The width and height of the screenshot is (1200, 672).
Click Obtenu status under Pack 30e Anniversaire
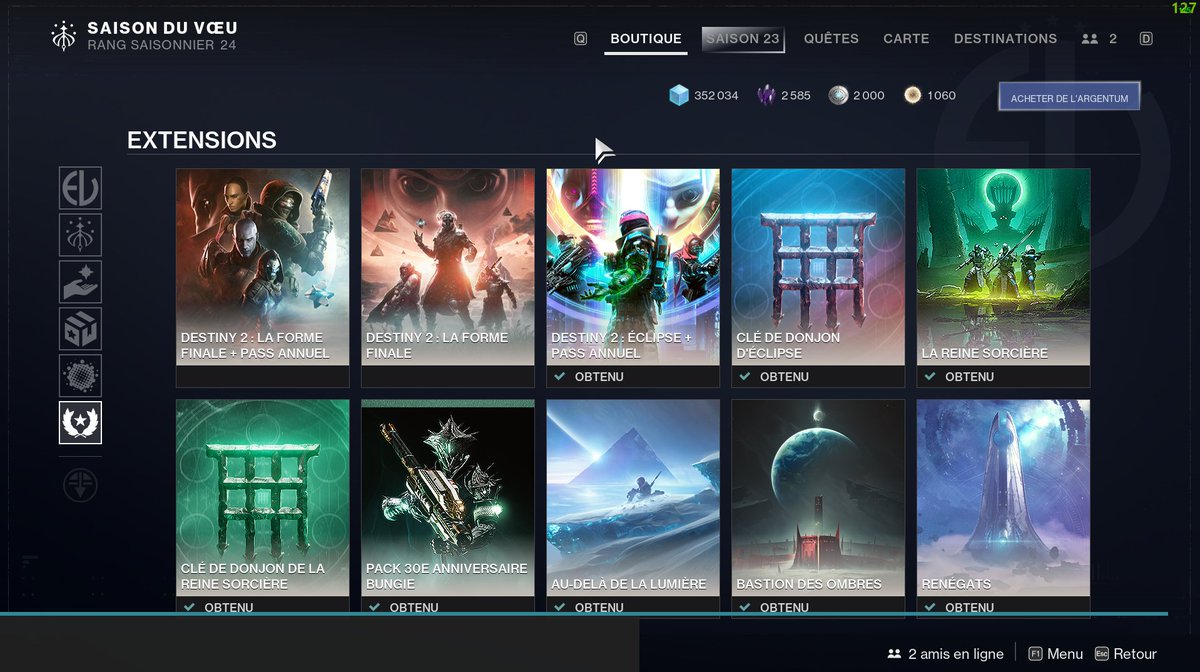[x=414, y=607]
